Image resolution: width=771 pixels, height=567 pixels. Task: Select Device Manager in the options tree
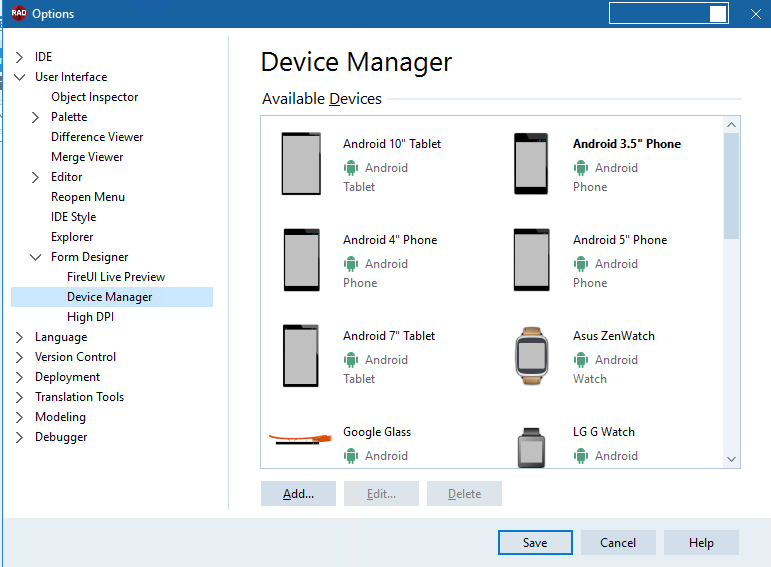112,297
